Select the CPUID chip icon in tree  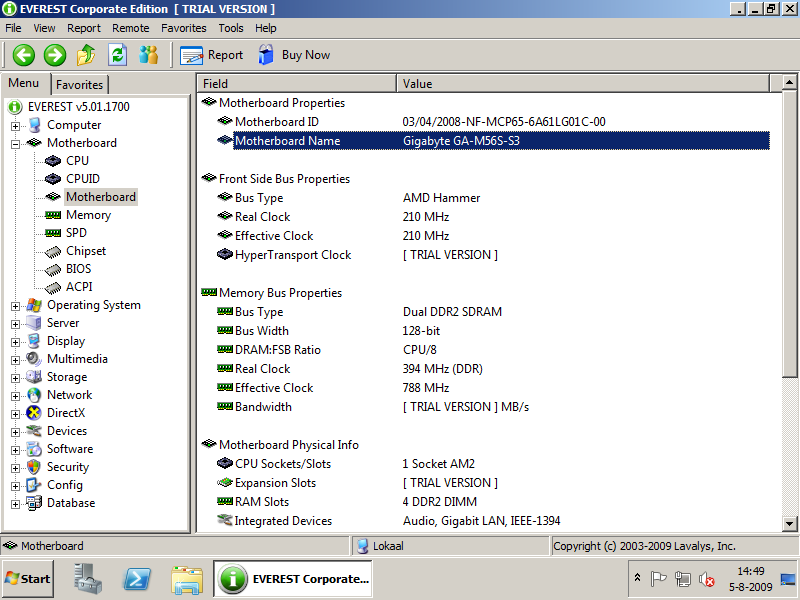[x=53, y=179]
